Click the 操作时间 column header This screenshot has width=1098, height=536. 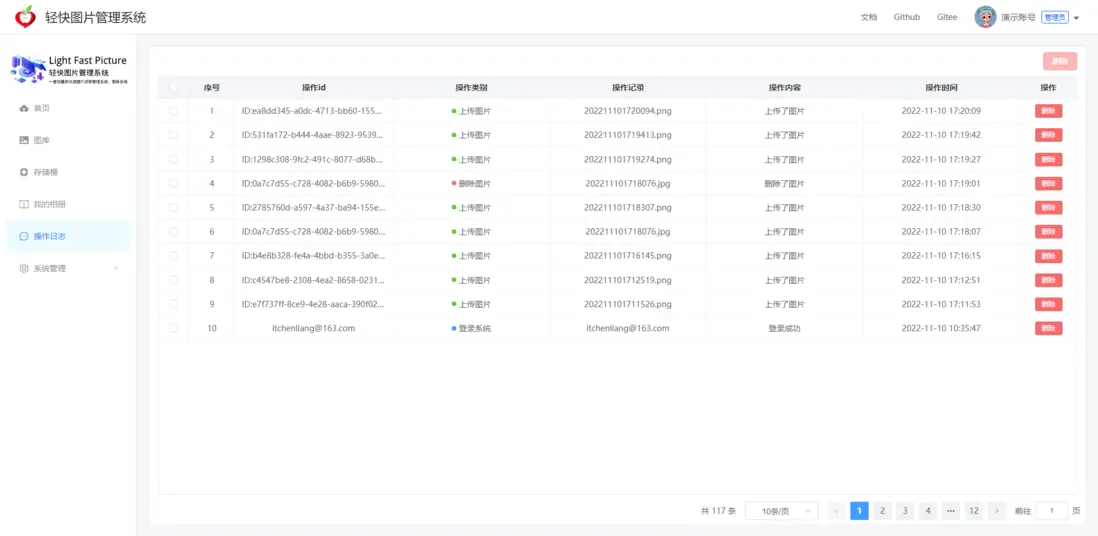tap(941, 88)
